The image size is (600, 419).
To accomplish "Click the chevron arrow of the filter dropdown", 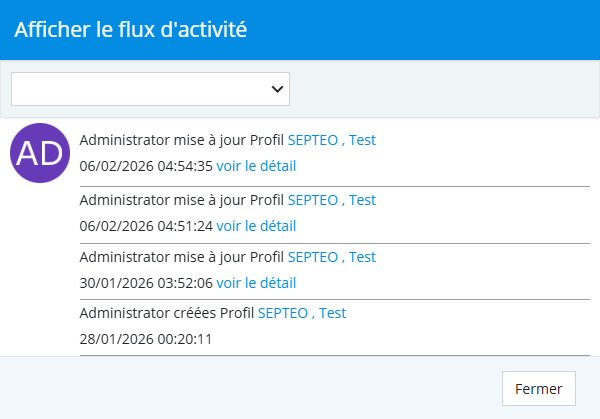I will click(x=277, y=89).
